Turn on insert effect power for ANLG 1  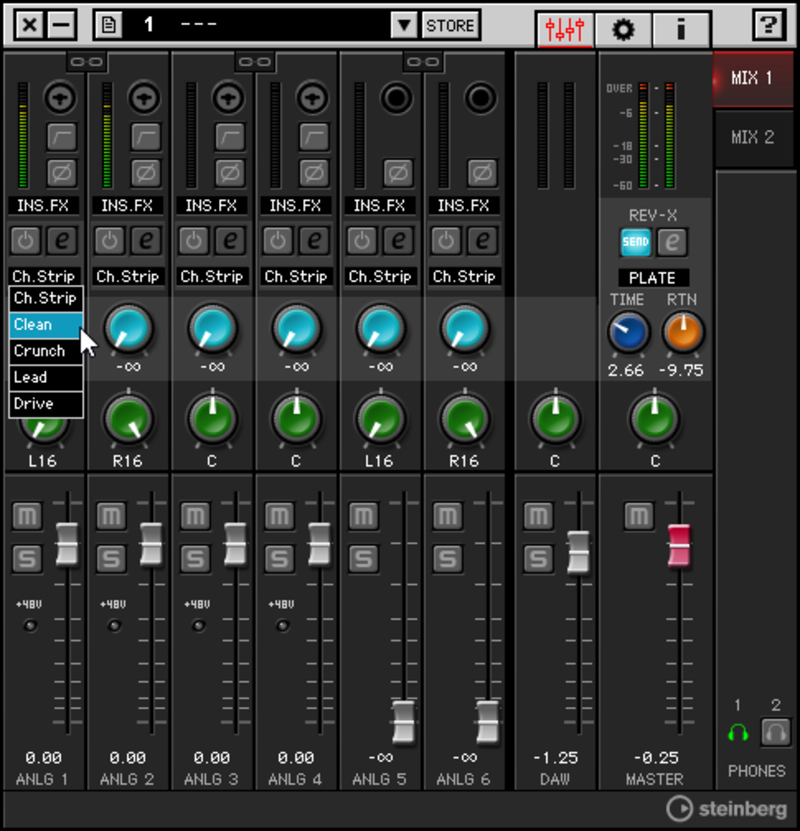click(25, 241)
